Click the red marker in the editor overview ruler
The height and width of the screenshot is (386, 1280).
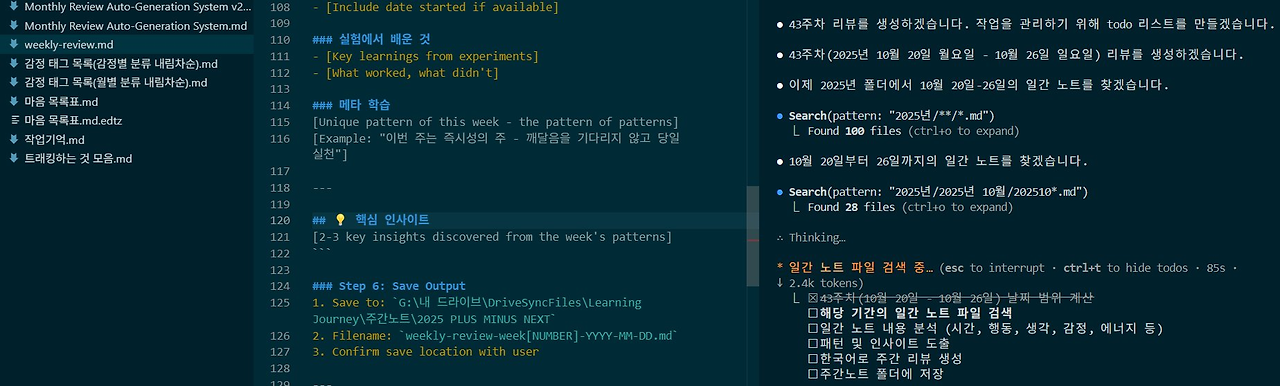click(x=753, y=240)
